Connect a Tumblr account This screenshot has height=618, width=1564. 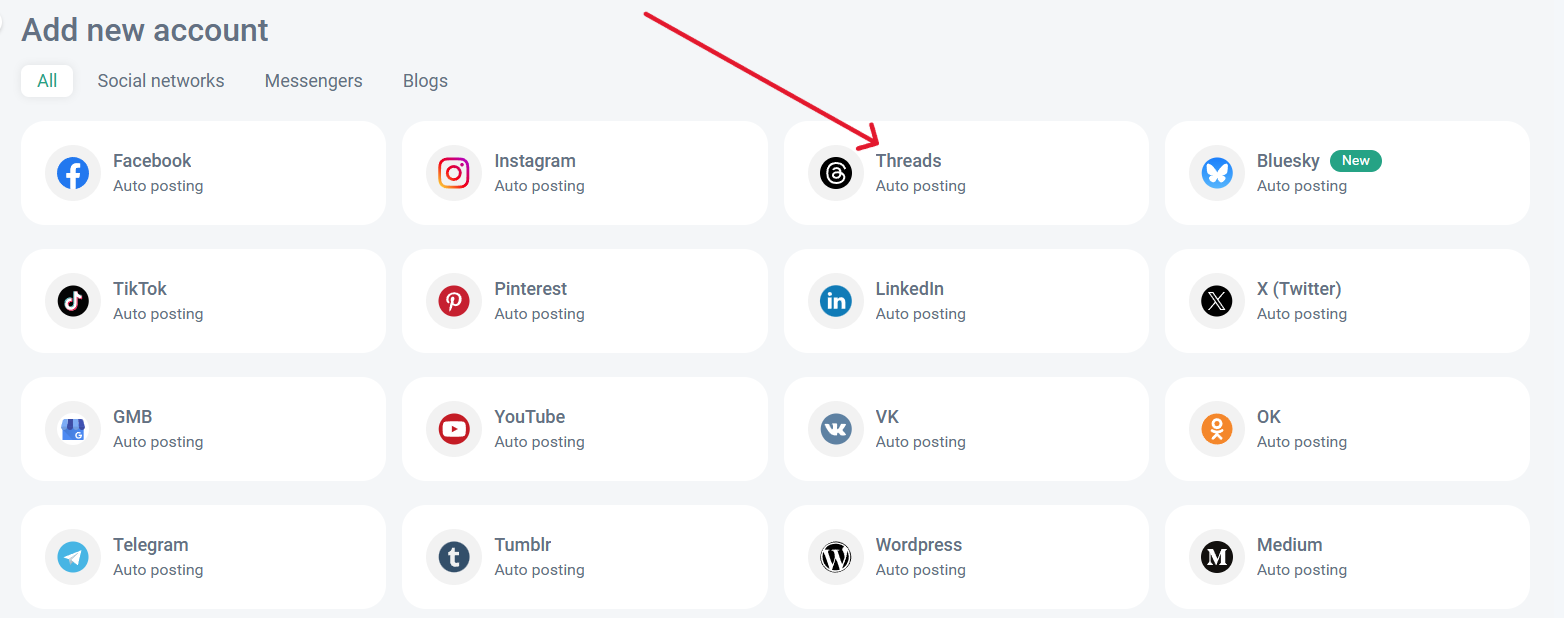pos(584,557)
